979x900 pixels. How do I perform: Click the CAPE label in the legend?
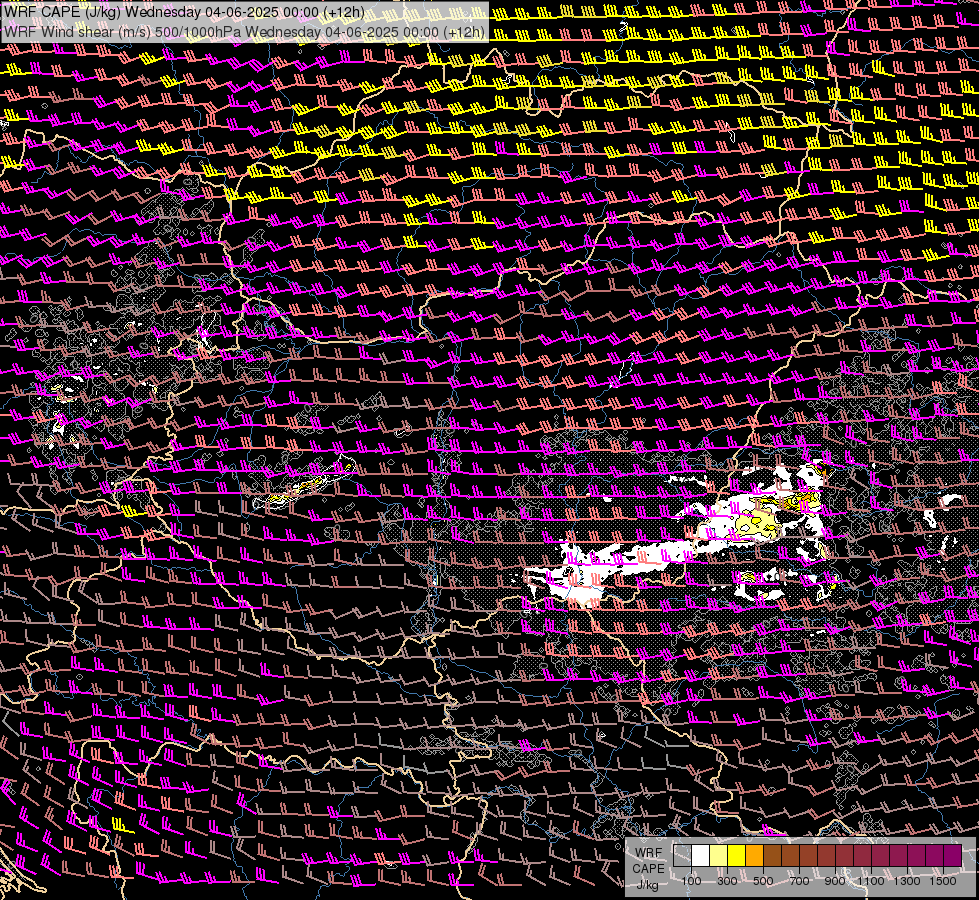pyautogui.click(x=648, y=869)
